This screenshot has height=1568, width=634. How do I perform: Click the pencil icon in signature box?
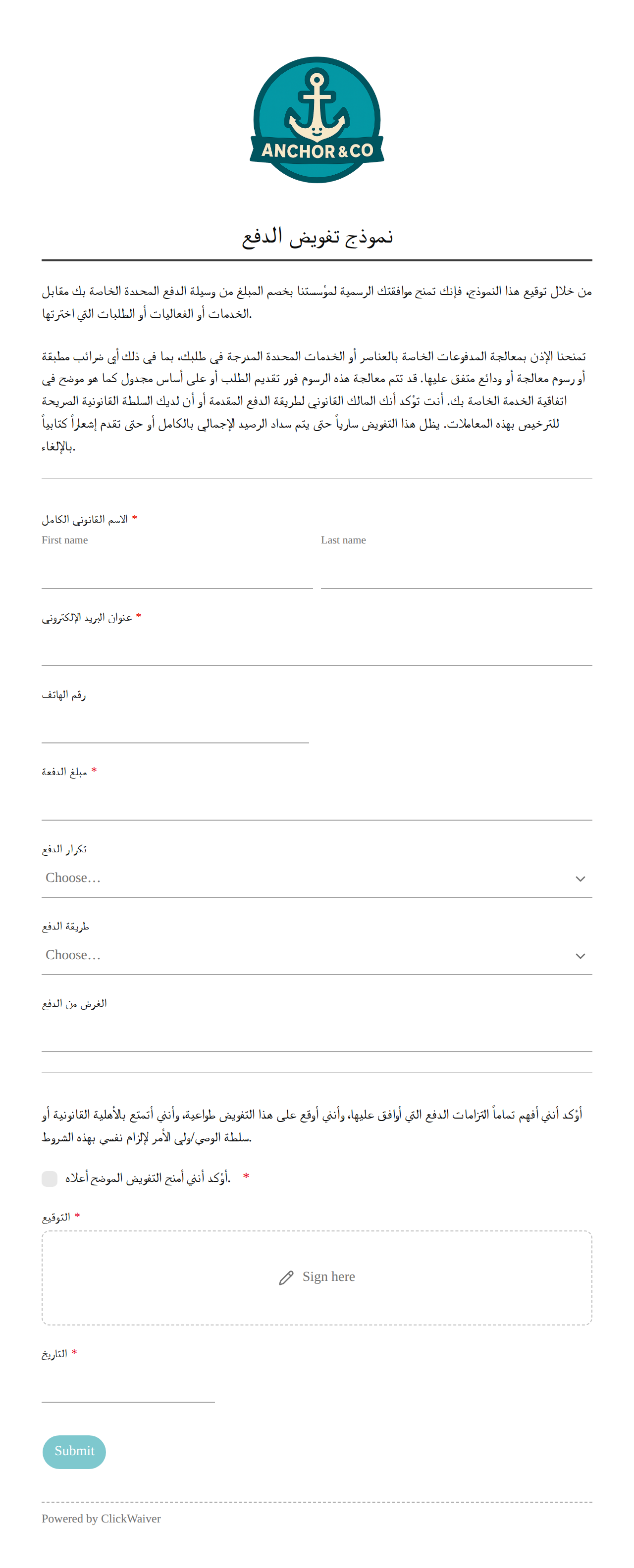[286, 1277]
